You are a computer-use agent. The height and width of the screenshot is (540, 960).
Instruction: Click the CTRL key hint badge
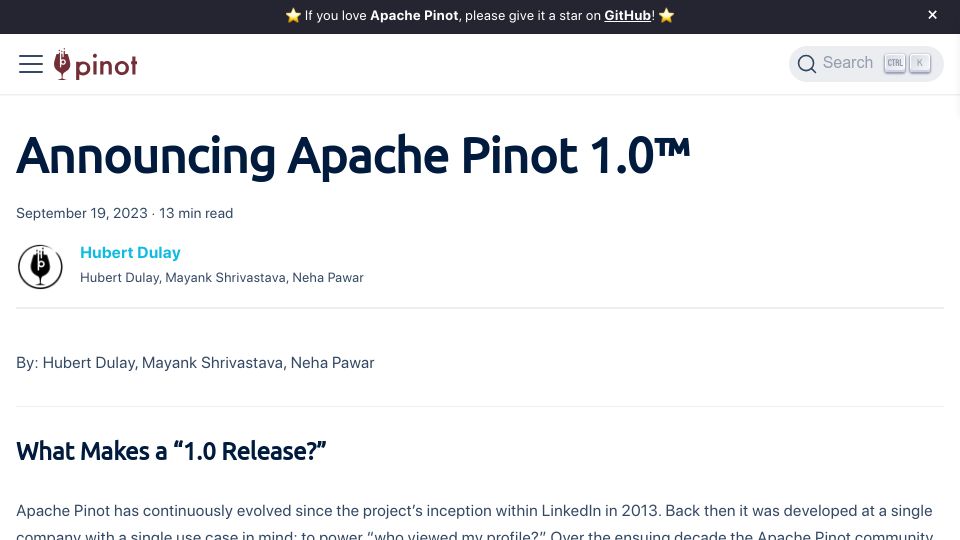point(894,63)
